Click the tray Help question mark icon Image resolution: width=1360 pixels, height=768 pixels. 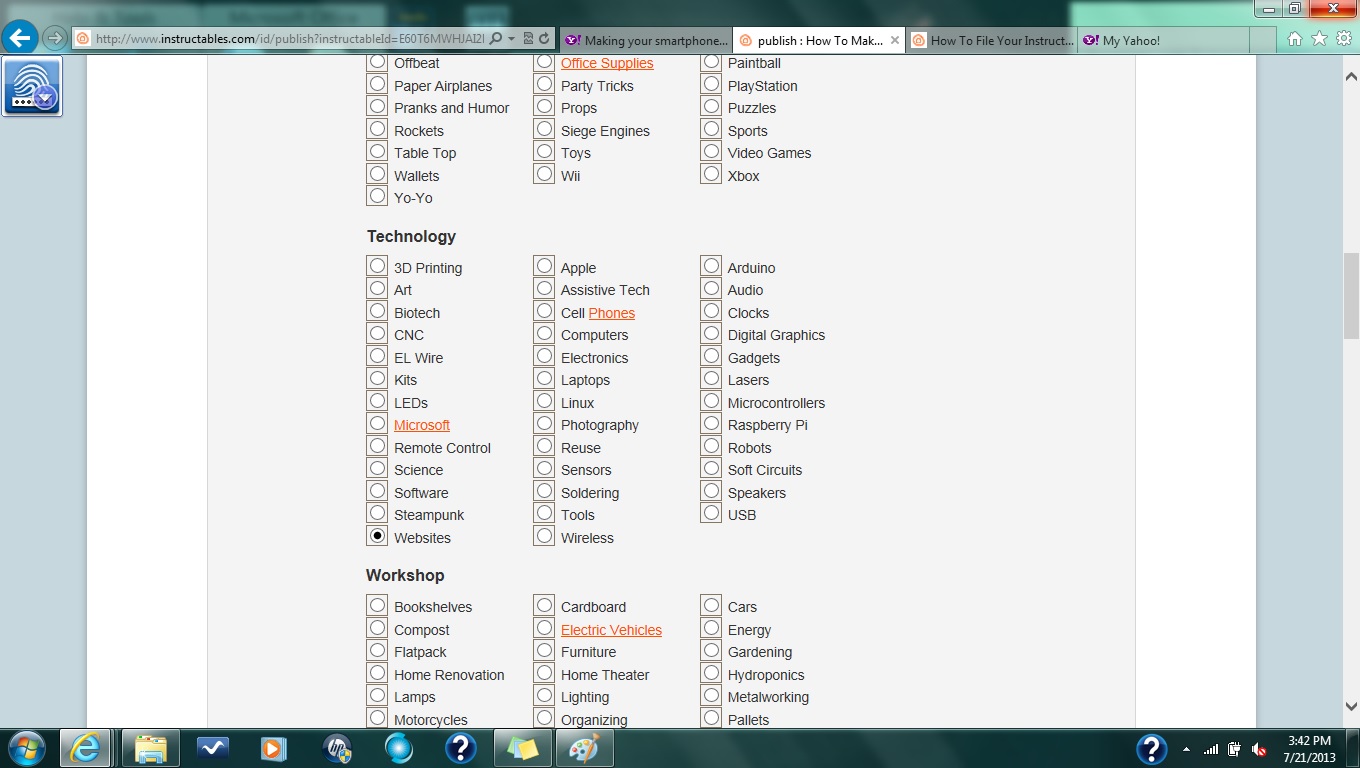(x=1151, y=748)
